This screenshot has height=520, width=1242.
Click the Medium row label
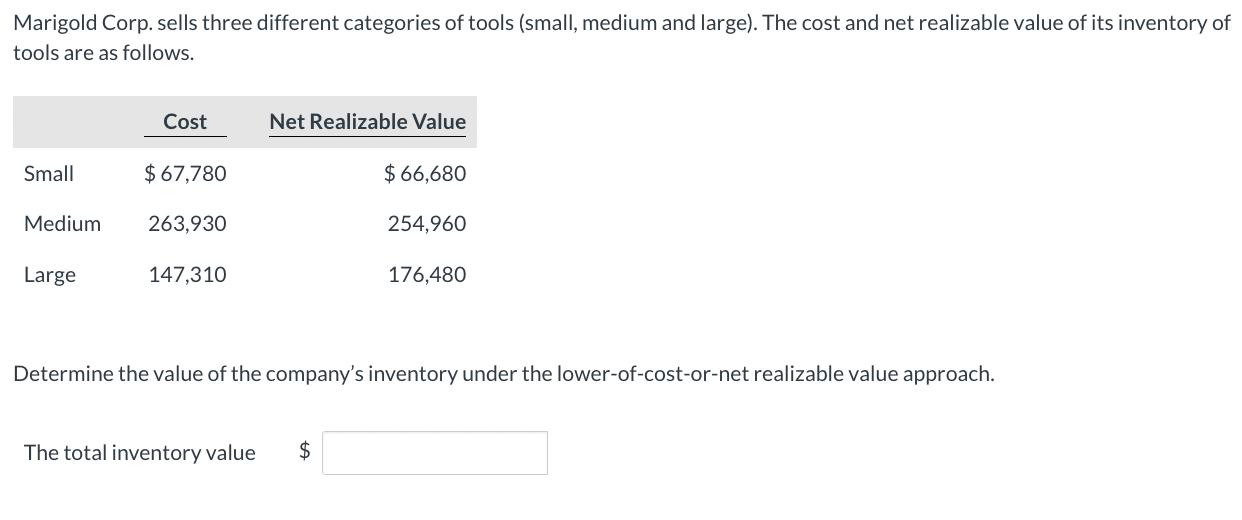(x=62, y=224)
